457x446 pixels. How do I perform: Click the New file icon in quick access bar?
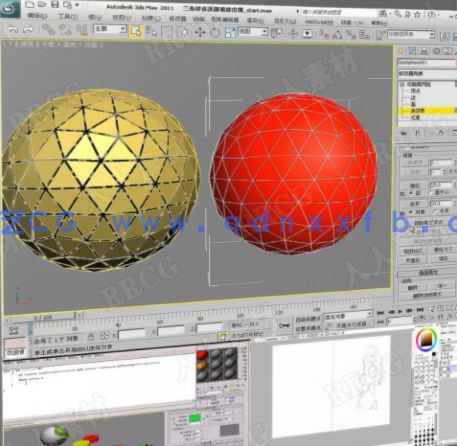click(30, 4)
